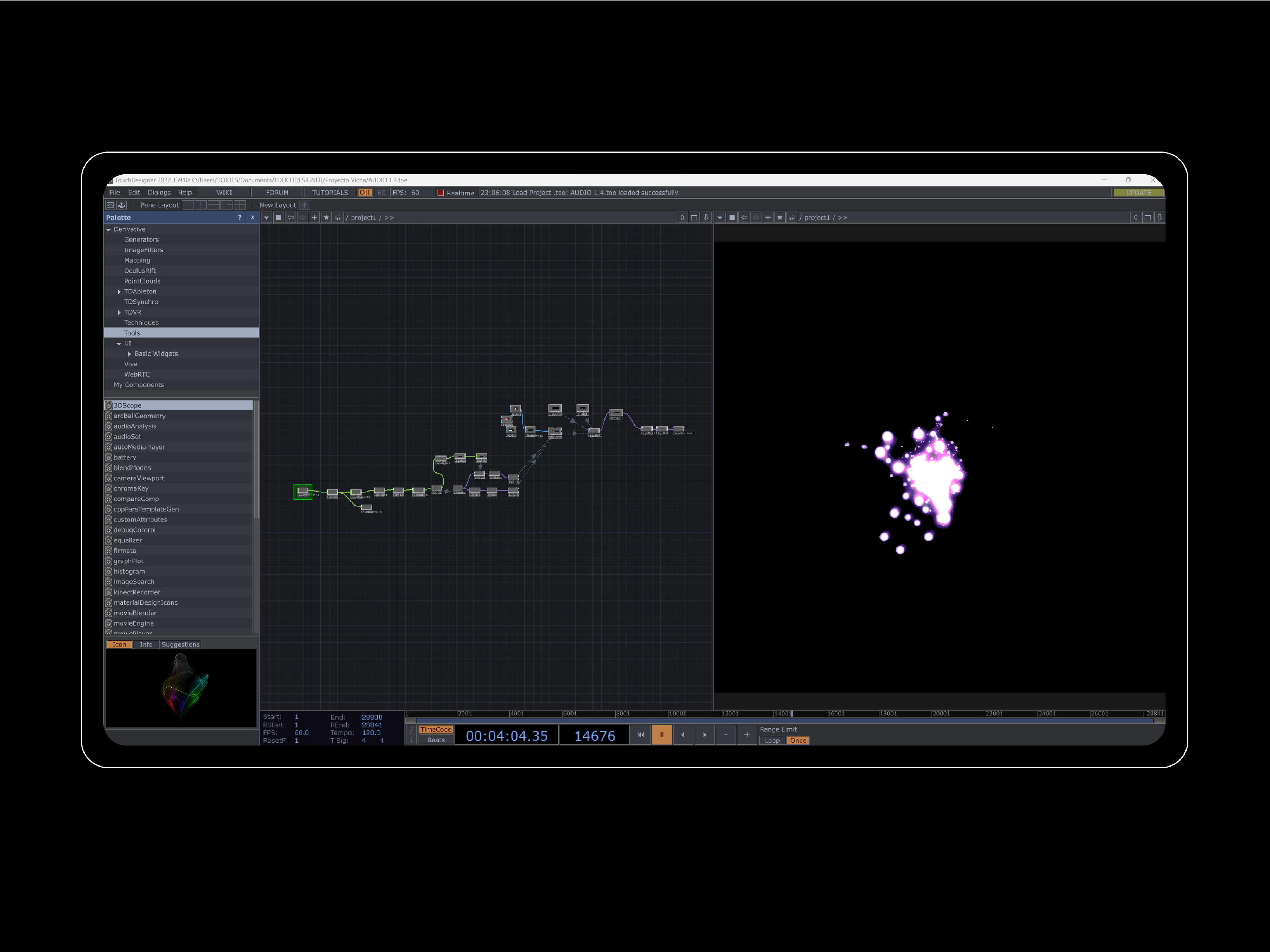Open the Dialogs menu
Image resolution: width=1270 pixels, height=952 pixels.
[x=159, y=192]
